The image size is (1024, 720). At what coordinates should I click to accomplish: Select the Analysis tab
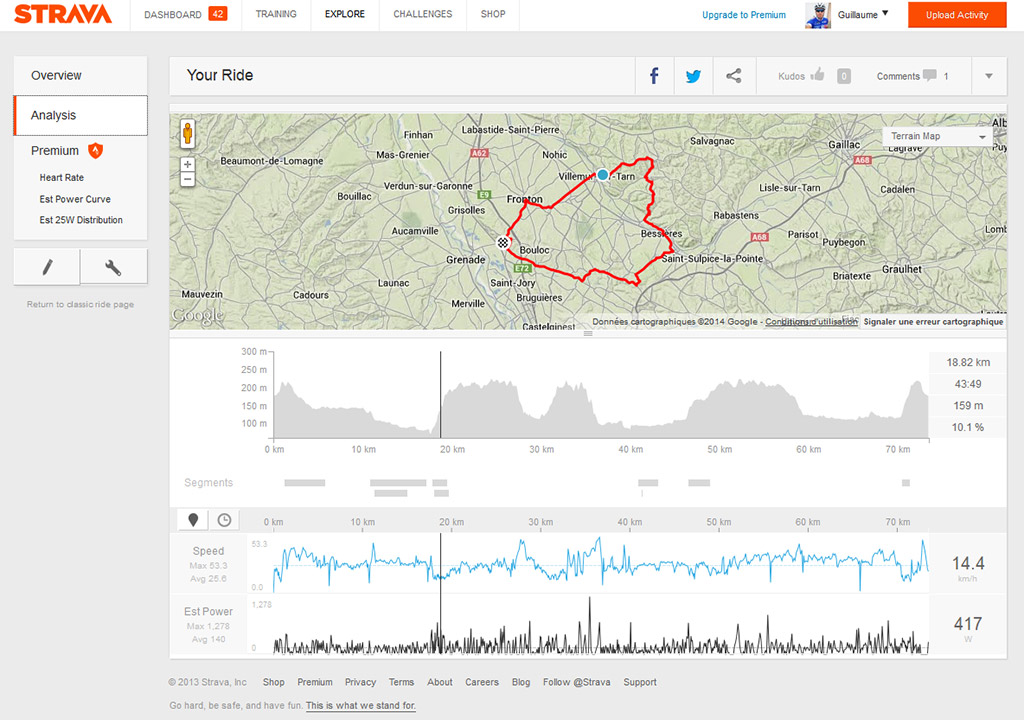pos(80,115)
